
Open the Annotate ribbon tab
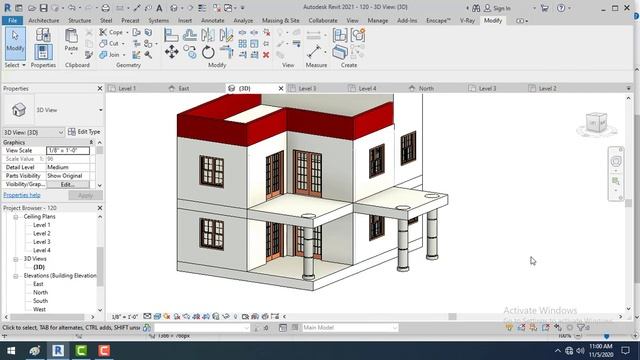[213, 20]
